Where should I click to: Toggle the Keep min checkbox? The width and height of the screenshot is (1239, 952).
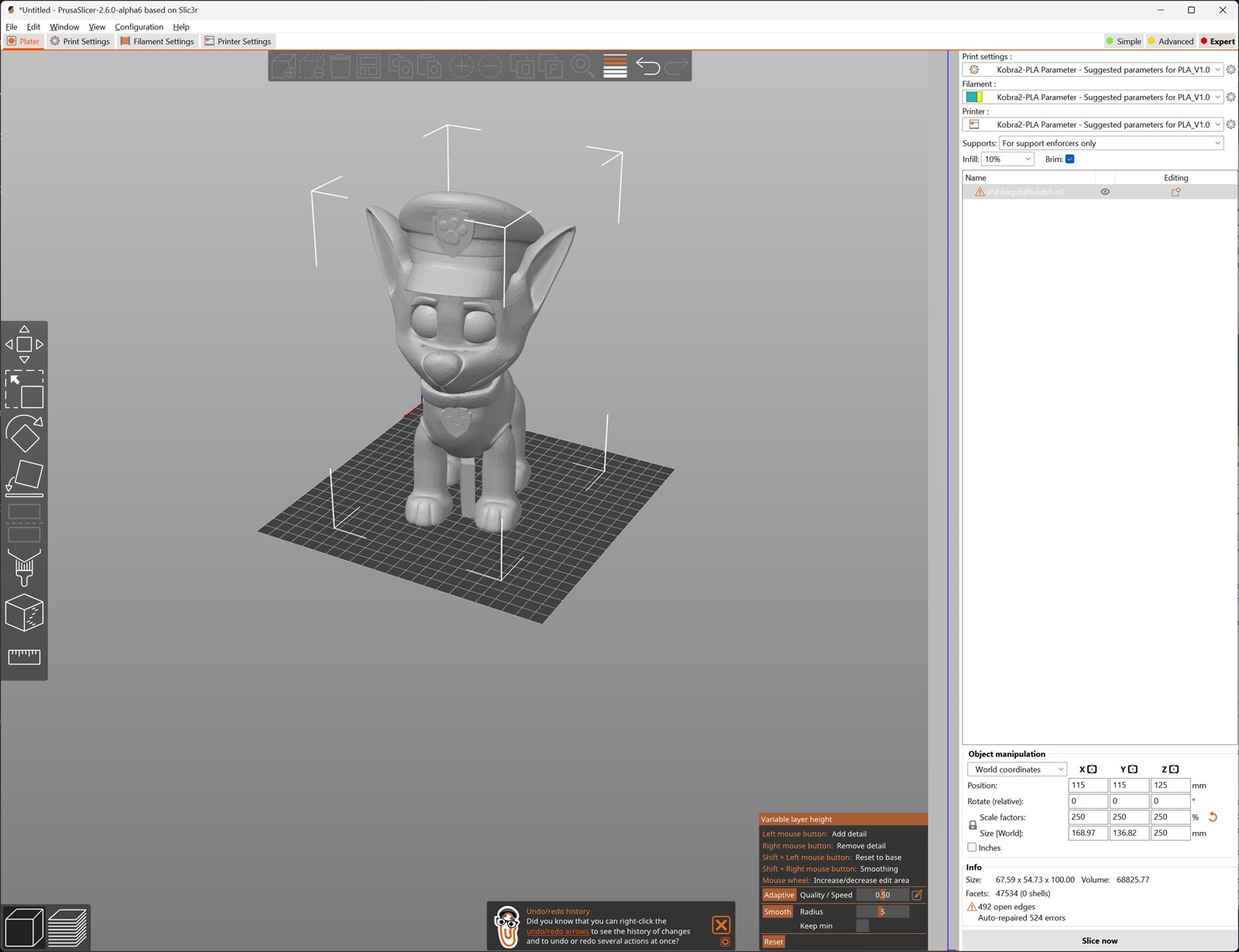click(x=863, y=926)
